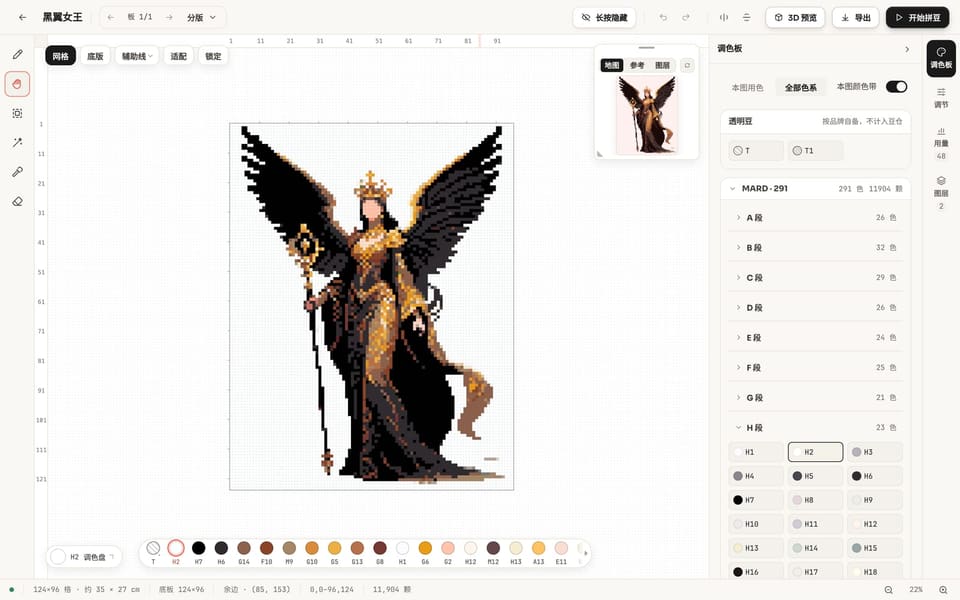This screenshot has height=600, width=960.
Task: Click the 3D 预览 button
Action: point(795,17)
